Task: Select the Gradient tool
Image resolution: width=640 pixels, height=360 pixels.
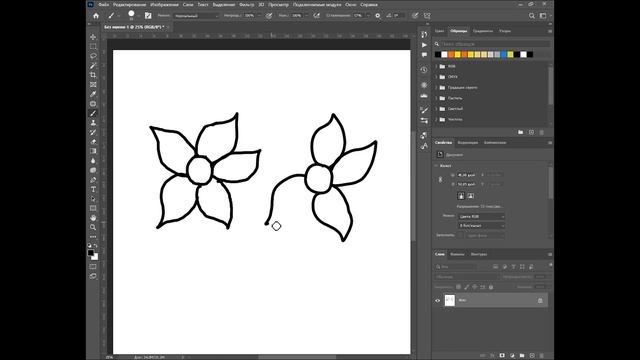Action: pos(93,151)
